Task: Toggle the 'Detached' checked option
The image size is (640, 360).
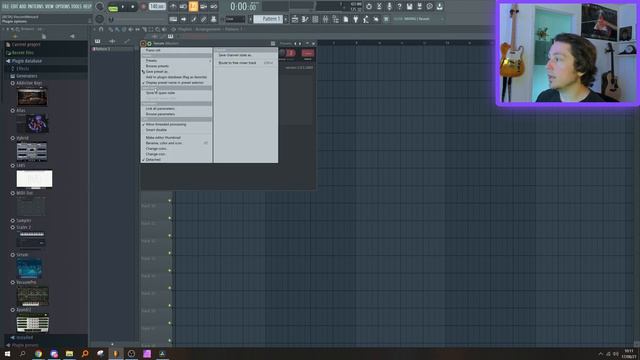Action: pyautogui.click(x=177, y=160)
